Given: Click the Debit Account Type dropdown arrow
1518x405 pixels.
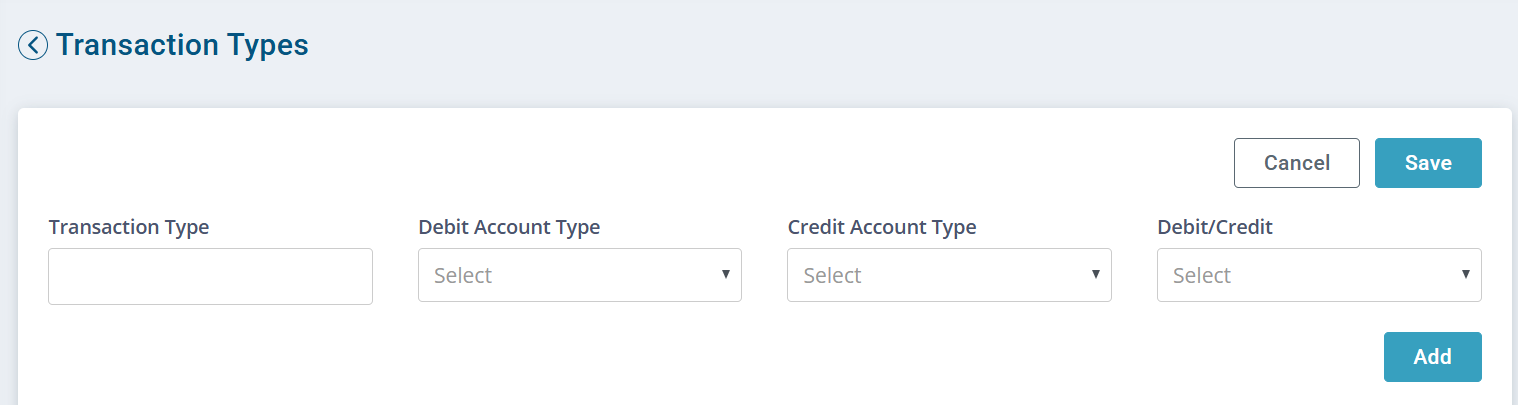Looking at the screenshot, I should point(726,274).
